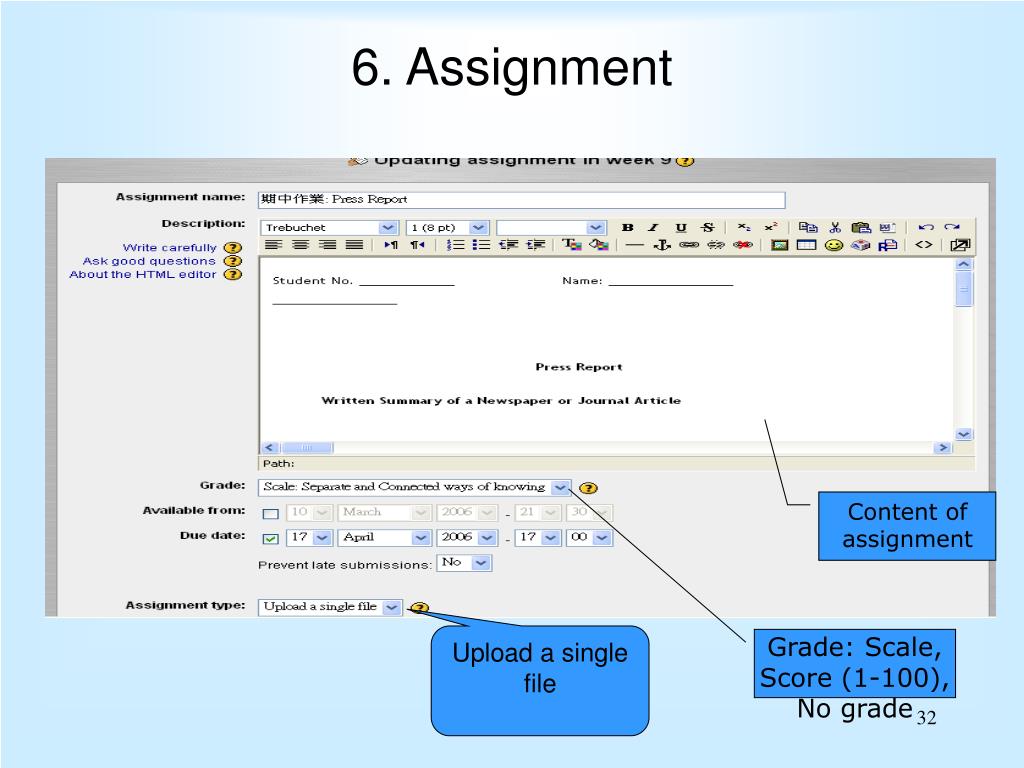Viewport: 1024px width, 768px height.
Task: Redo the last edit
Action: [952, 227]
